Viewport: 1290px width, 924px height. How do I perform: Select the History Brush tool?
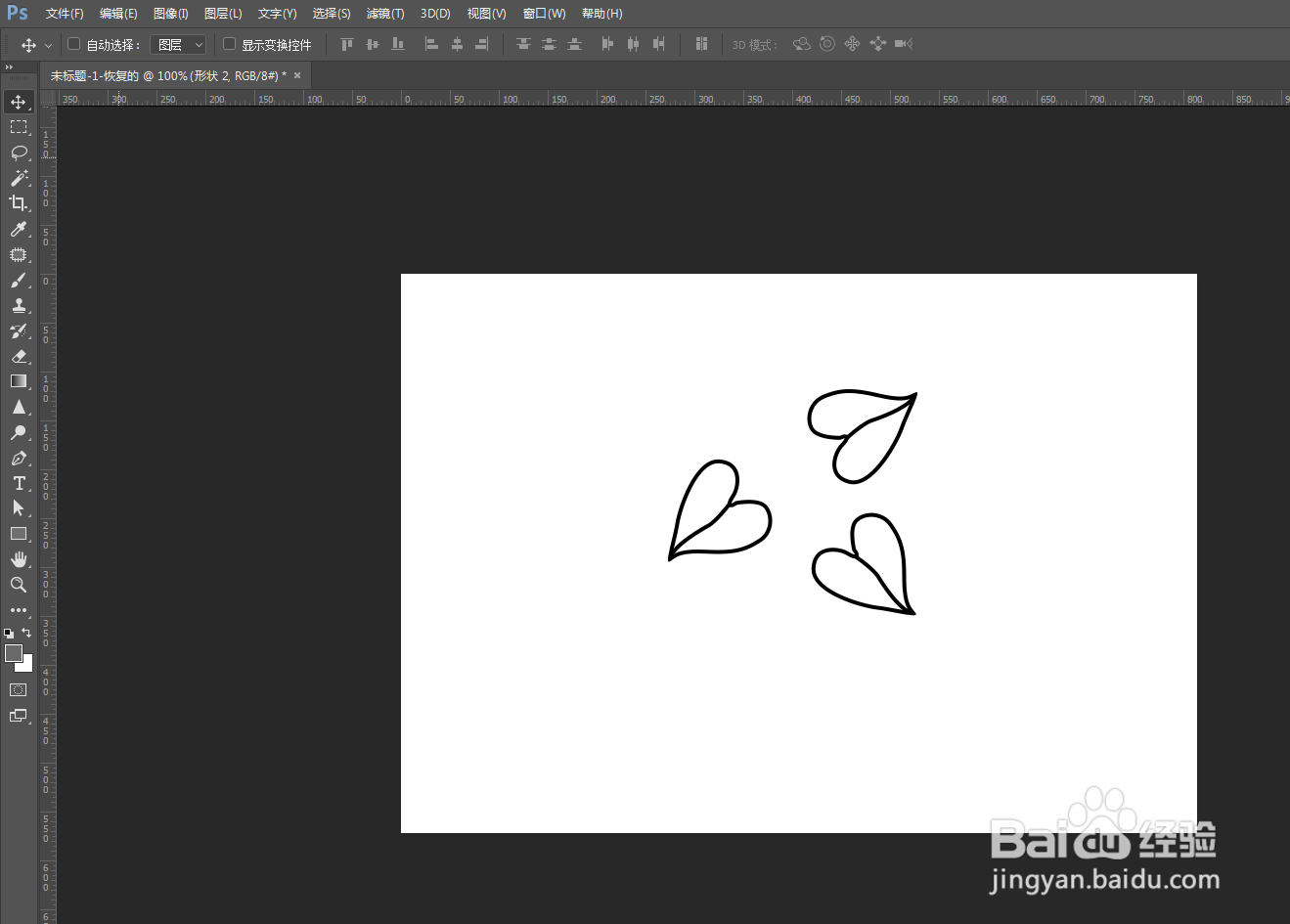click(x=19, y=330)
